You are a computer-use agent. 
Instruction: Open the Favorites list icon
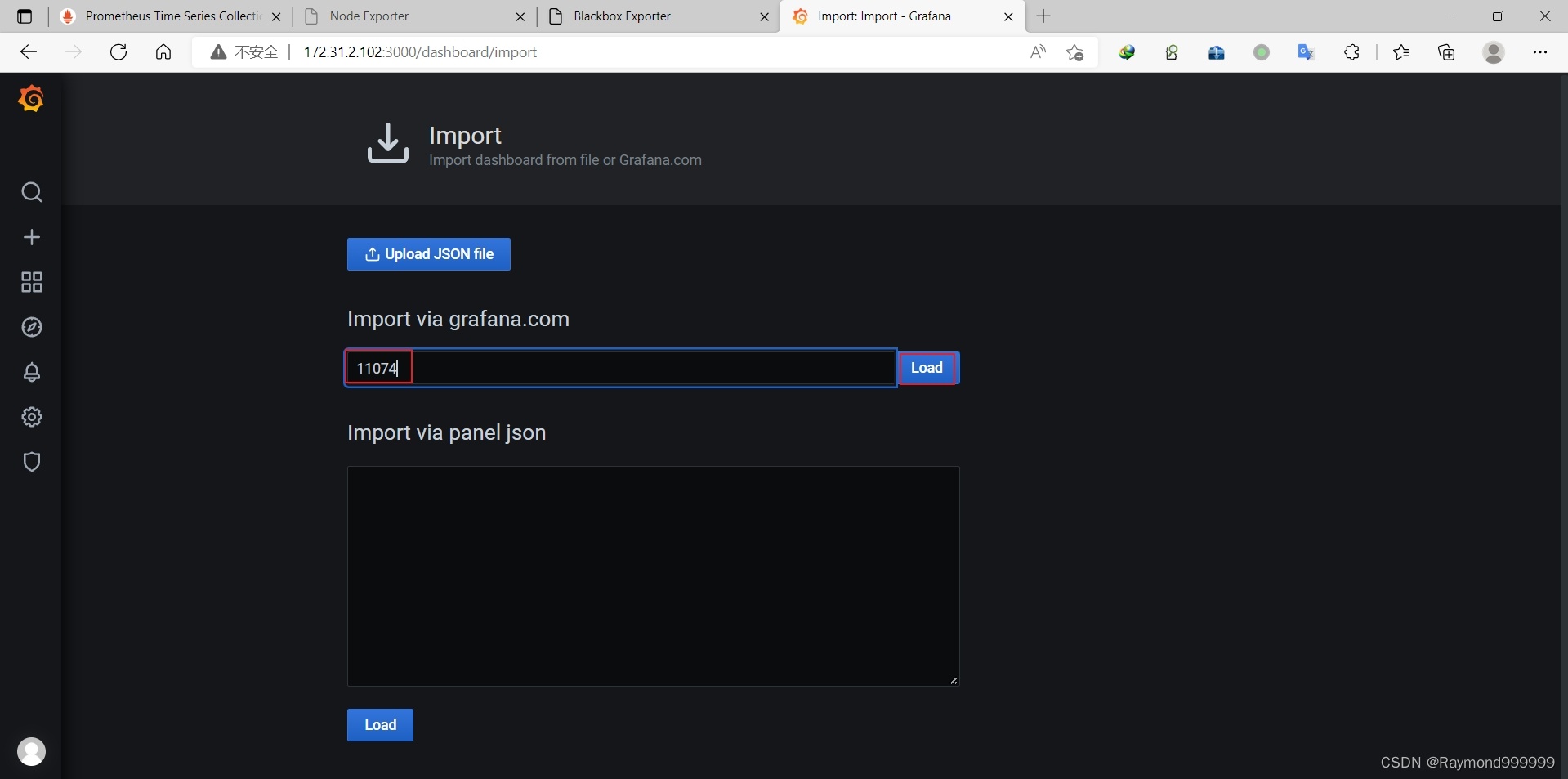(x=1401, y=52)
